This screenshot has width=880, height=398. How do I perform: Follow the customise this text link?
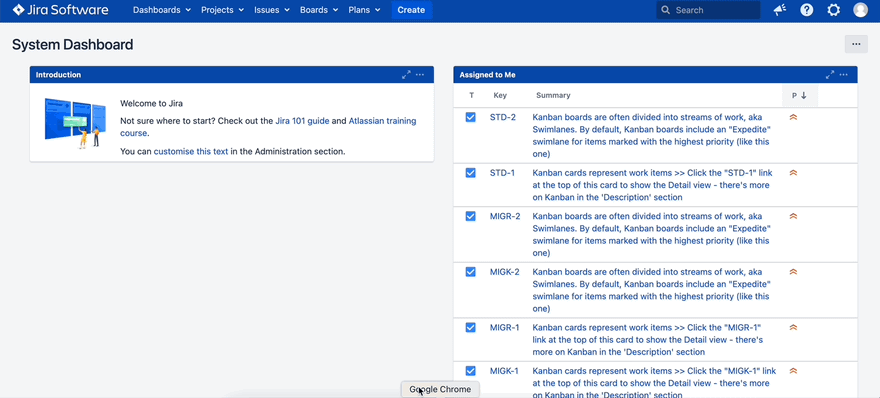point(191,152)
